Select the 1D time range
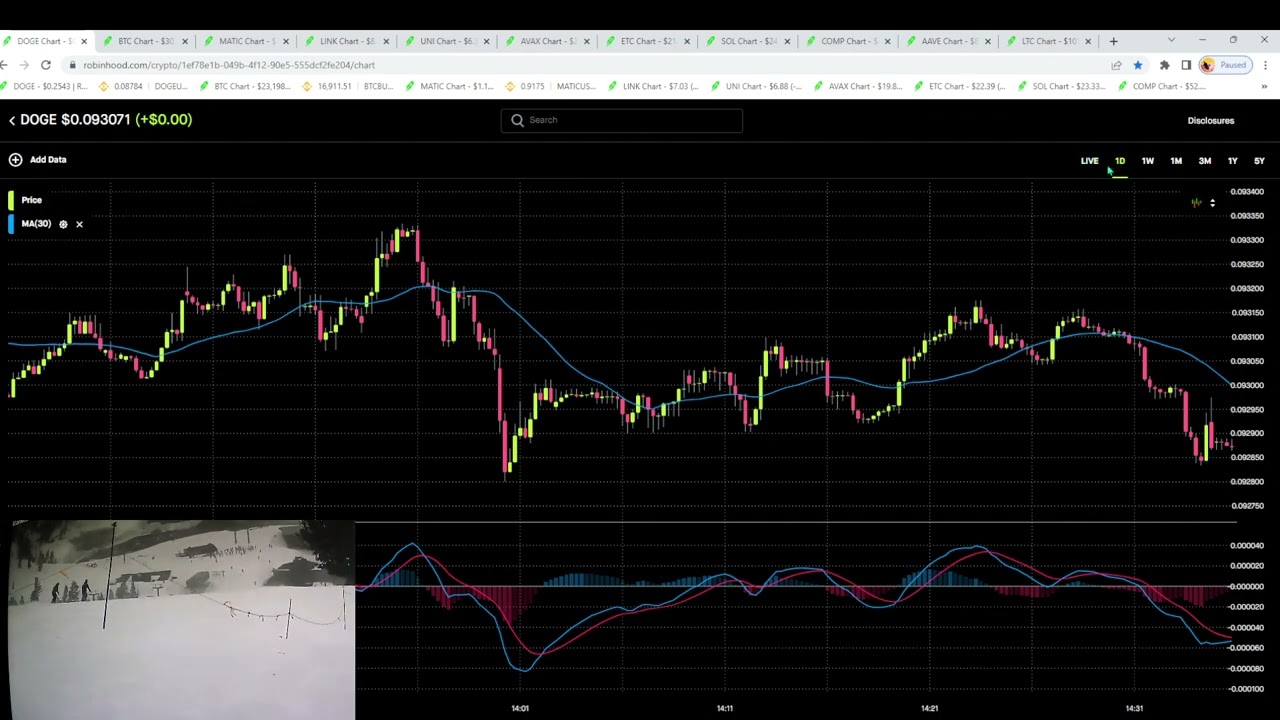 coord(1120,161)
